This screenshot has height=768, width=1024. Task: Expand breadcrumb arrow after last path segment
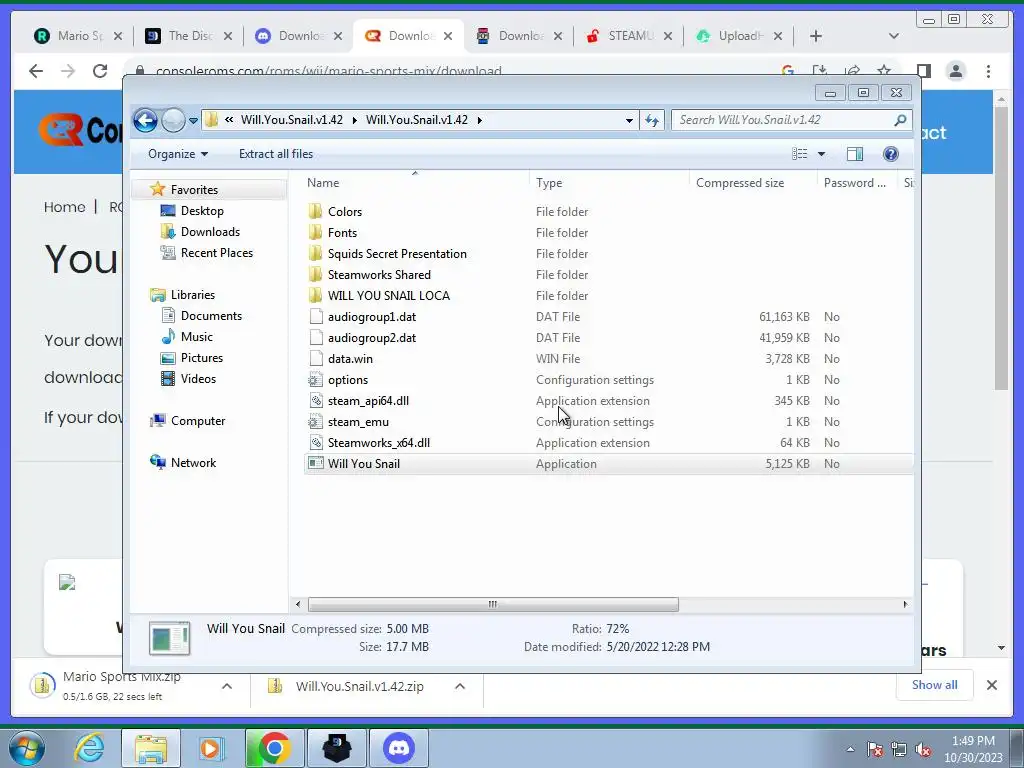(x=479, y=120)
